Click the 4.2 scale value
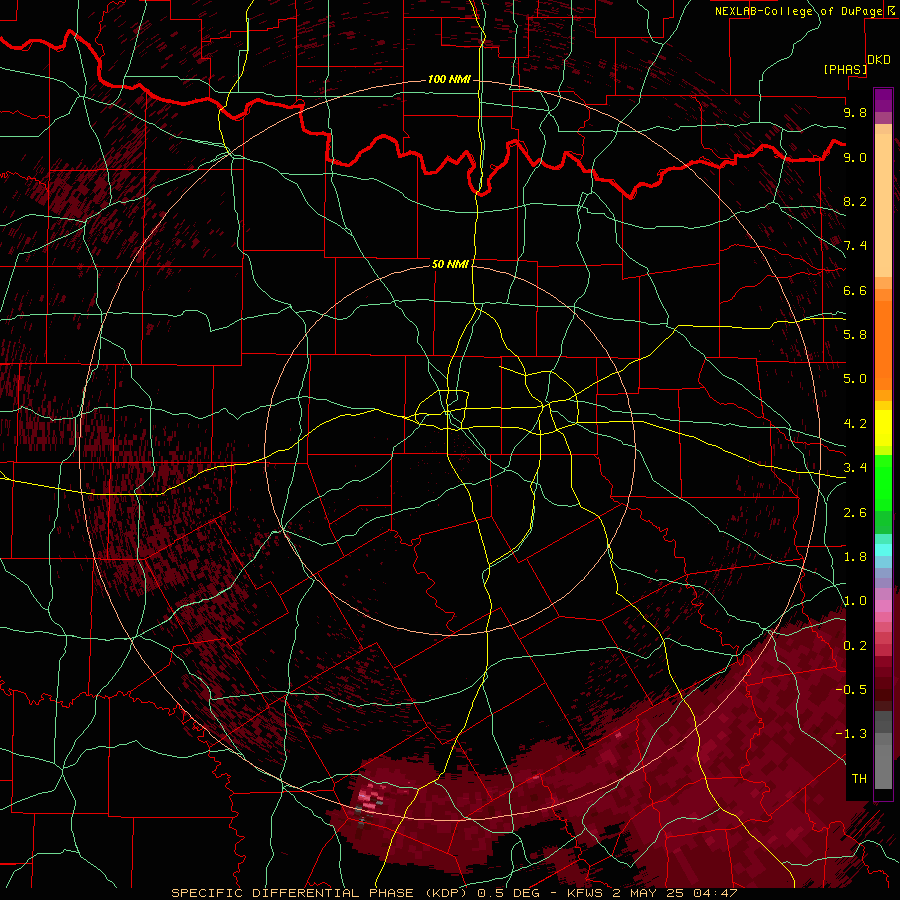 [855, 424]
